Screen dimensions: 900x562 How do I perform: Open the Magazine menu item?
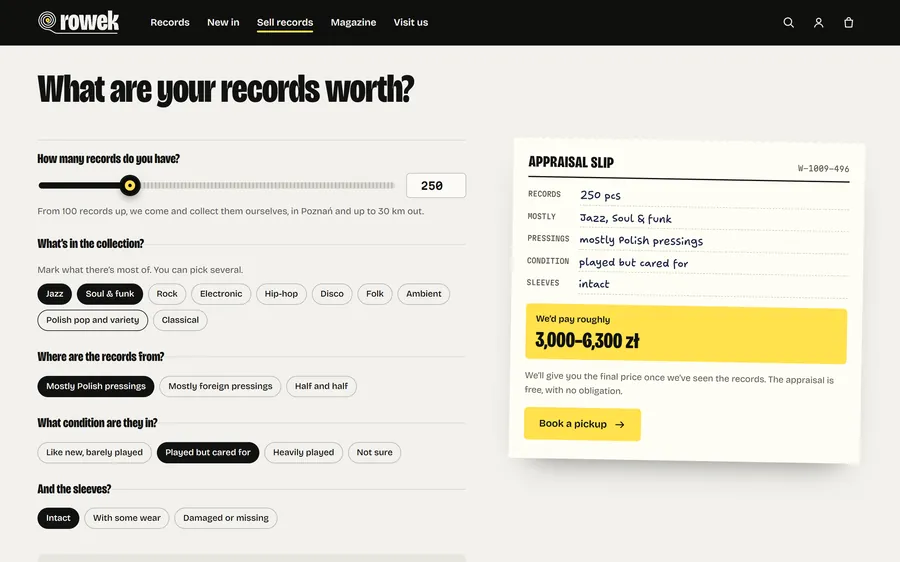click(x=354, y=22)
